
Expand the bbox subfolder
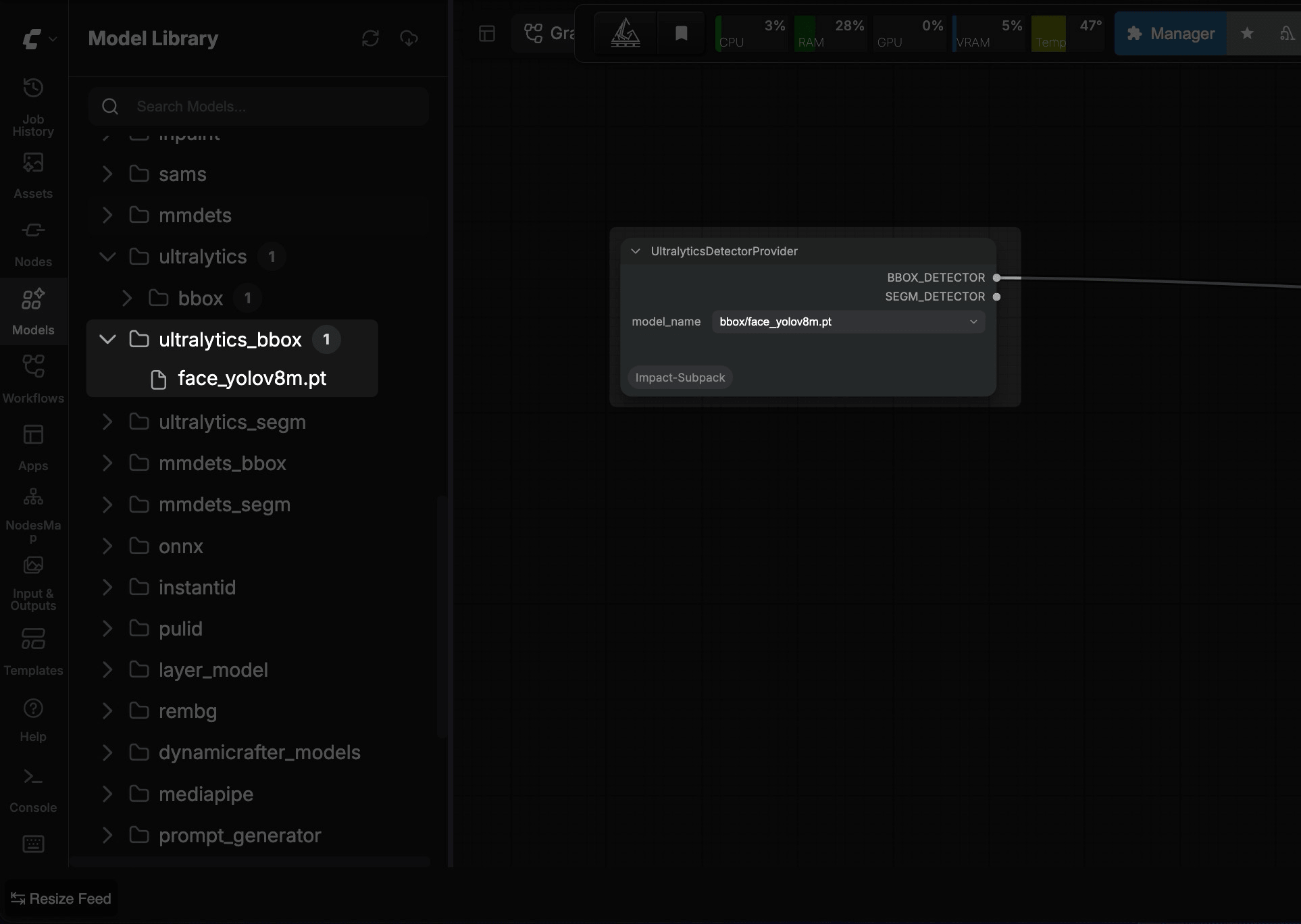[127, 299]
